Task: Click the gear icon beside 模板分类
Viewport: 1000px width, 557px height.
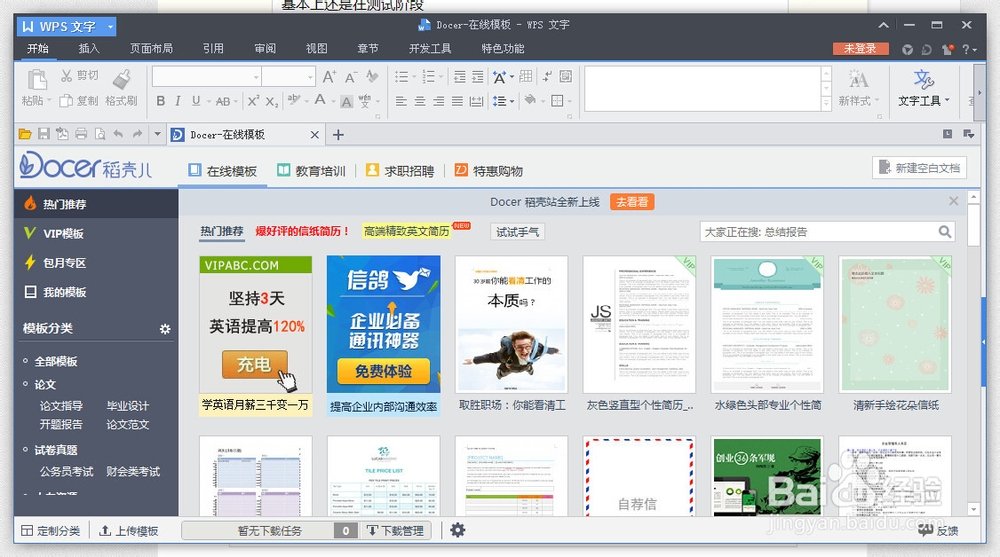Action: coord(165,329)
